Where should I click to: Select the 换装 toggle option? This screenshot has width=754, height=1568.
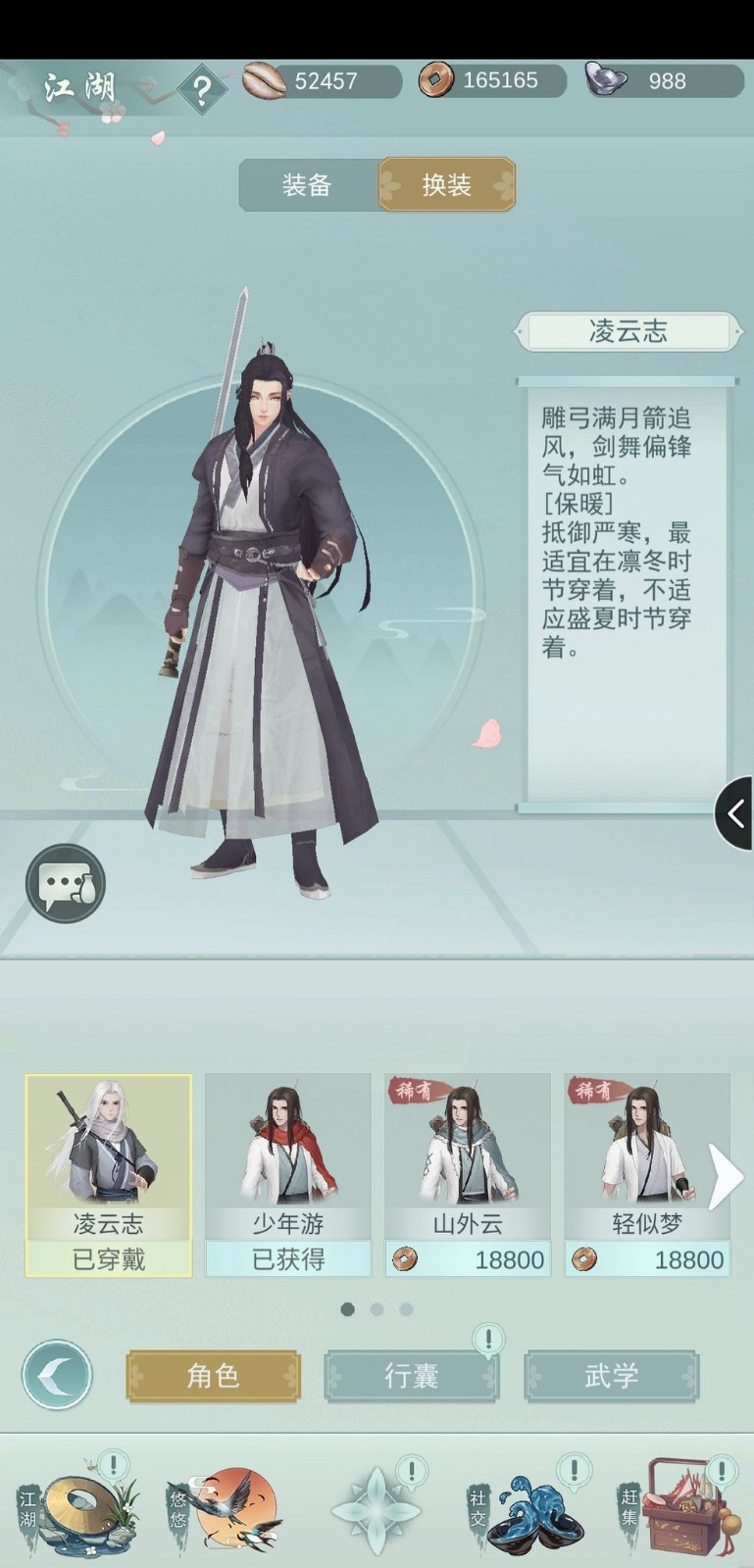click(447, 184)
